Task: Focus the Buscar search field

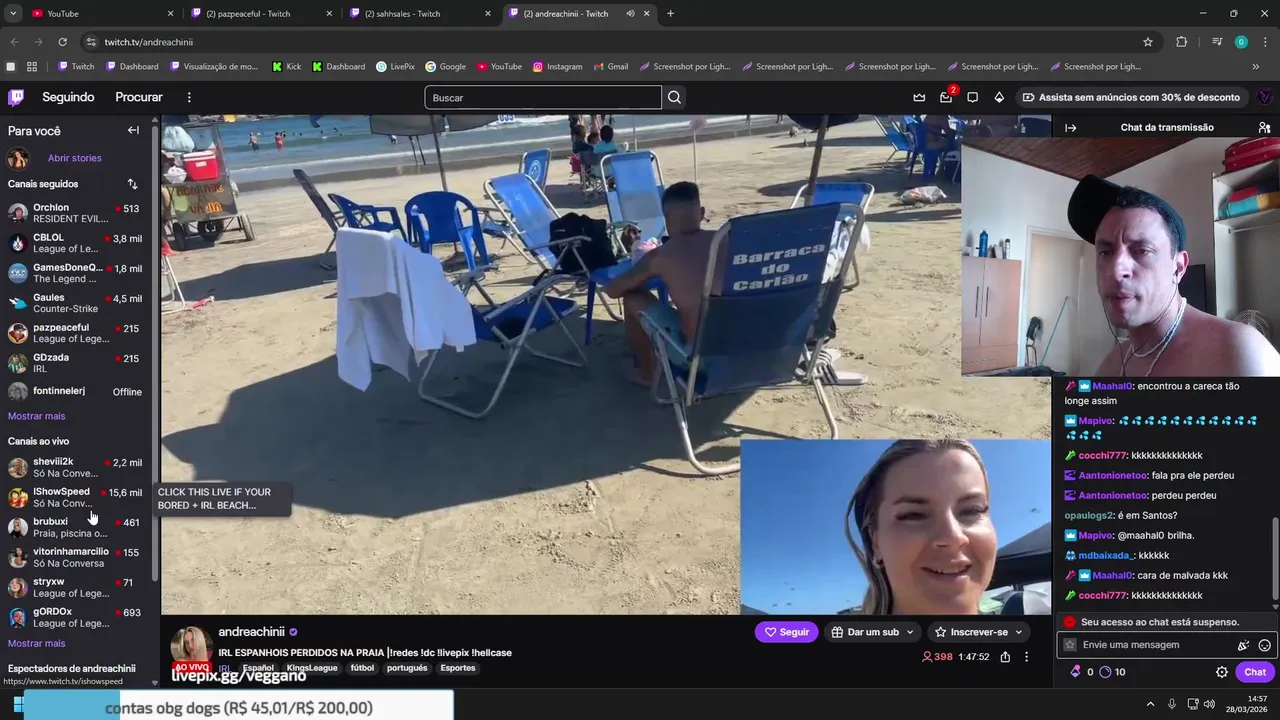Action: 543,97
